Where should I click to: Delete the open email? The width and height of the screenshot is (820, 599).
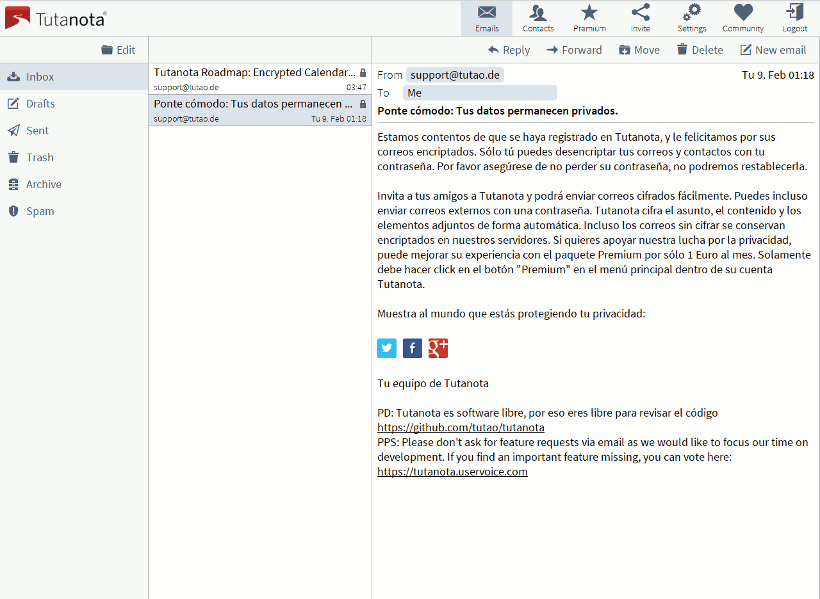click(699, 49)
